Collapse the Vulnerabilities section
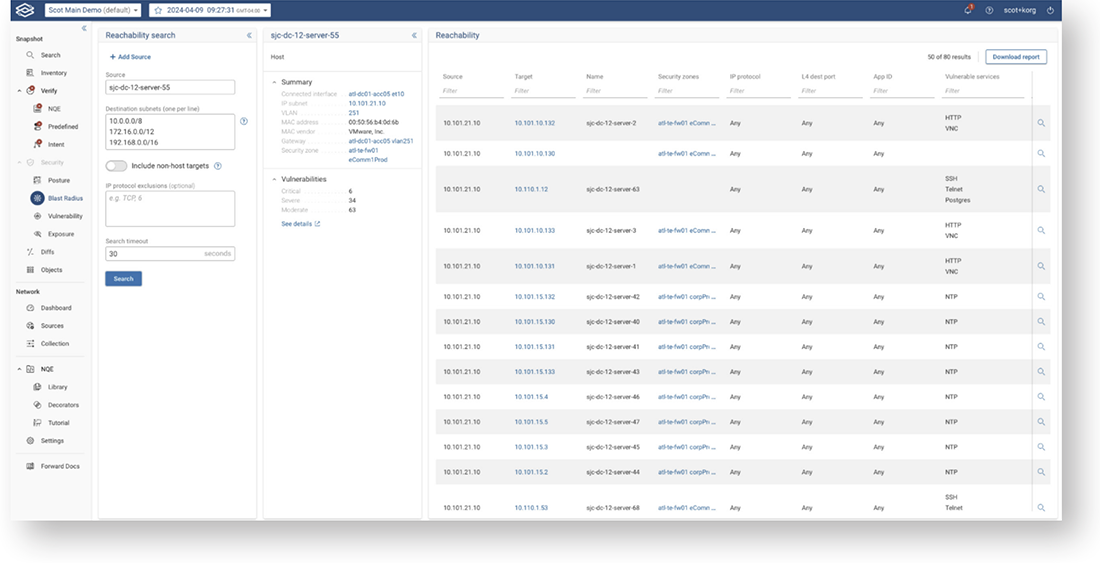The width and height of the screenshot is (1100, 563). pyautogui.click(x=275, y=179)
